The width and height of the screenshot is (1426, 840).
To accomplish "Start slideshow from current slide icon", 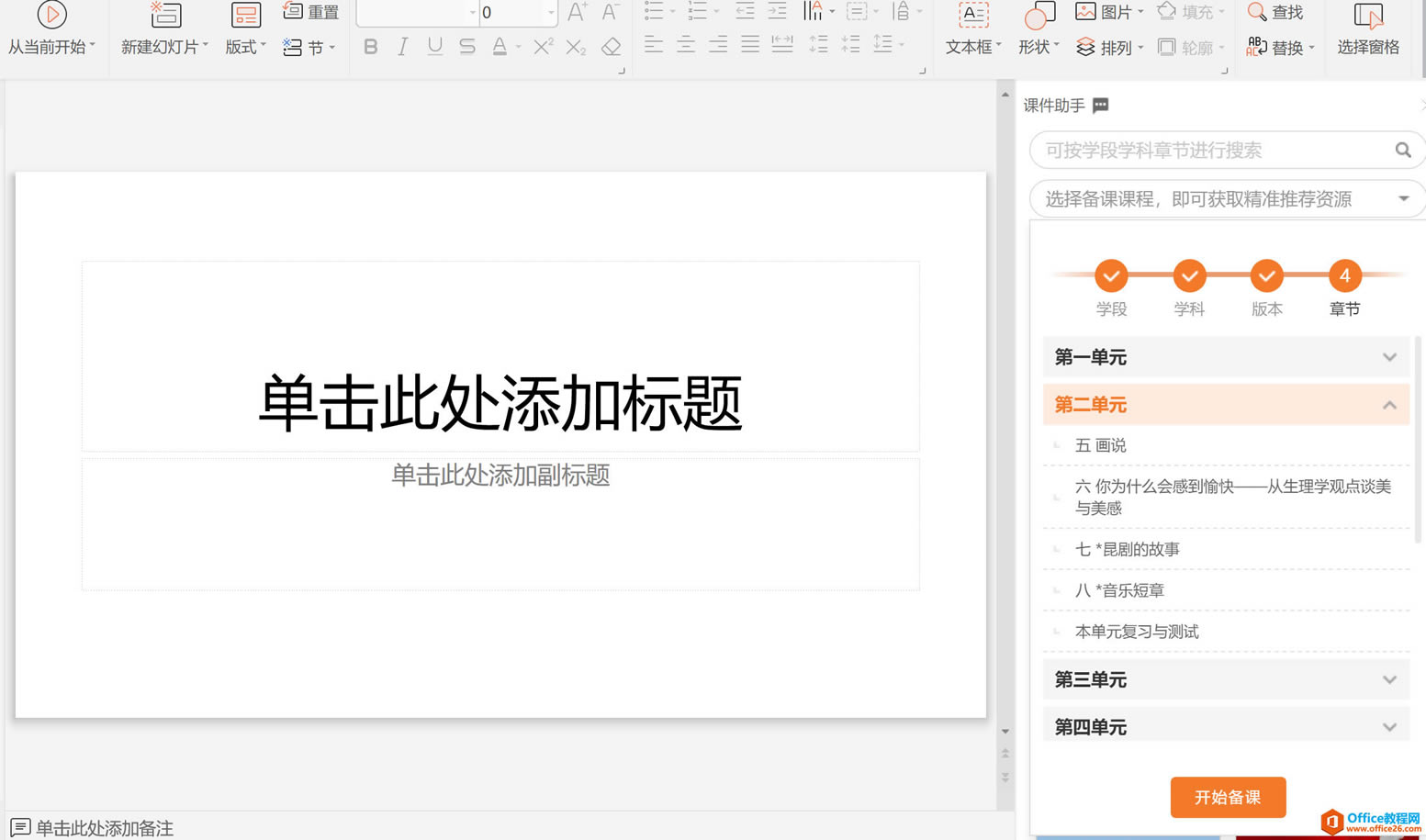I will (51, 15).
